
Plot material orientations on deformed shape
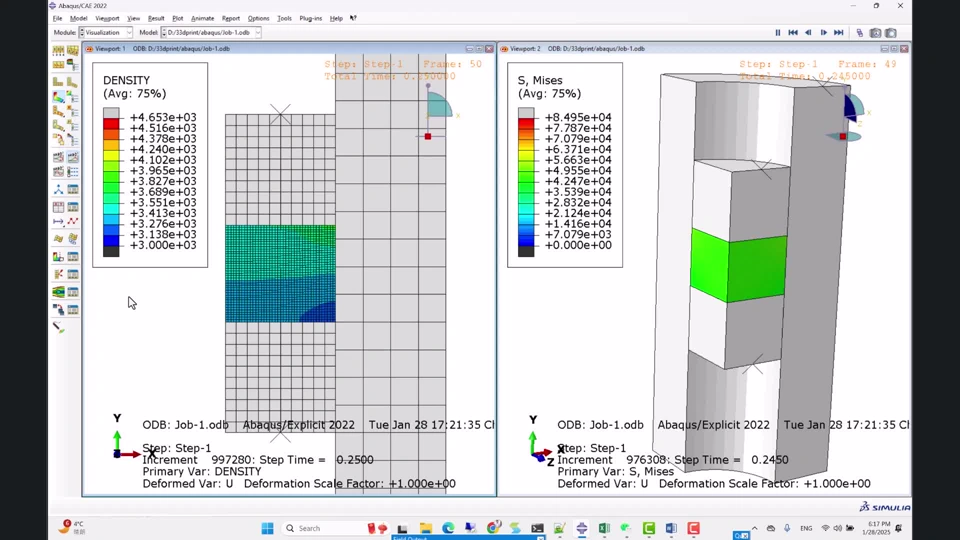pos(58,126)
